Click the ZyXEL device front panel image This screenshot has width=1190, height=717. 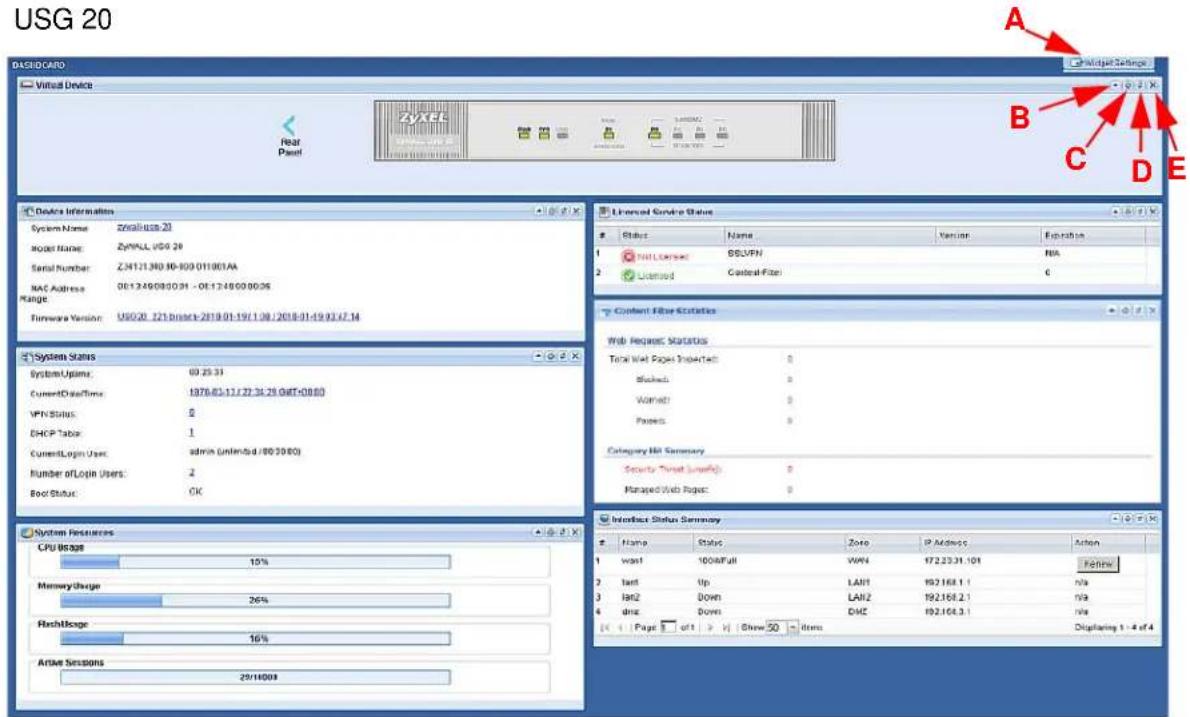[x=604, y=131]
